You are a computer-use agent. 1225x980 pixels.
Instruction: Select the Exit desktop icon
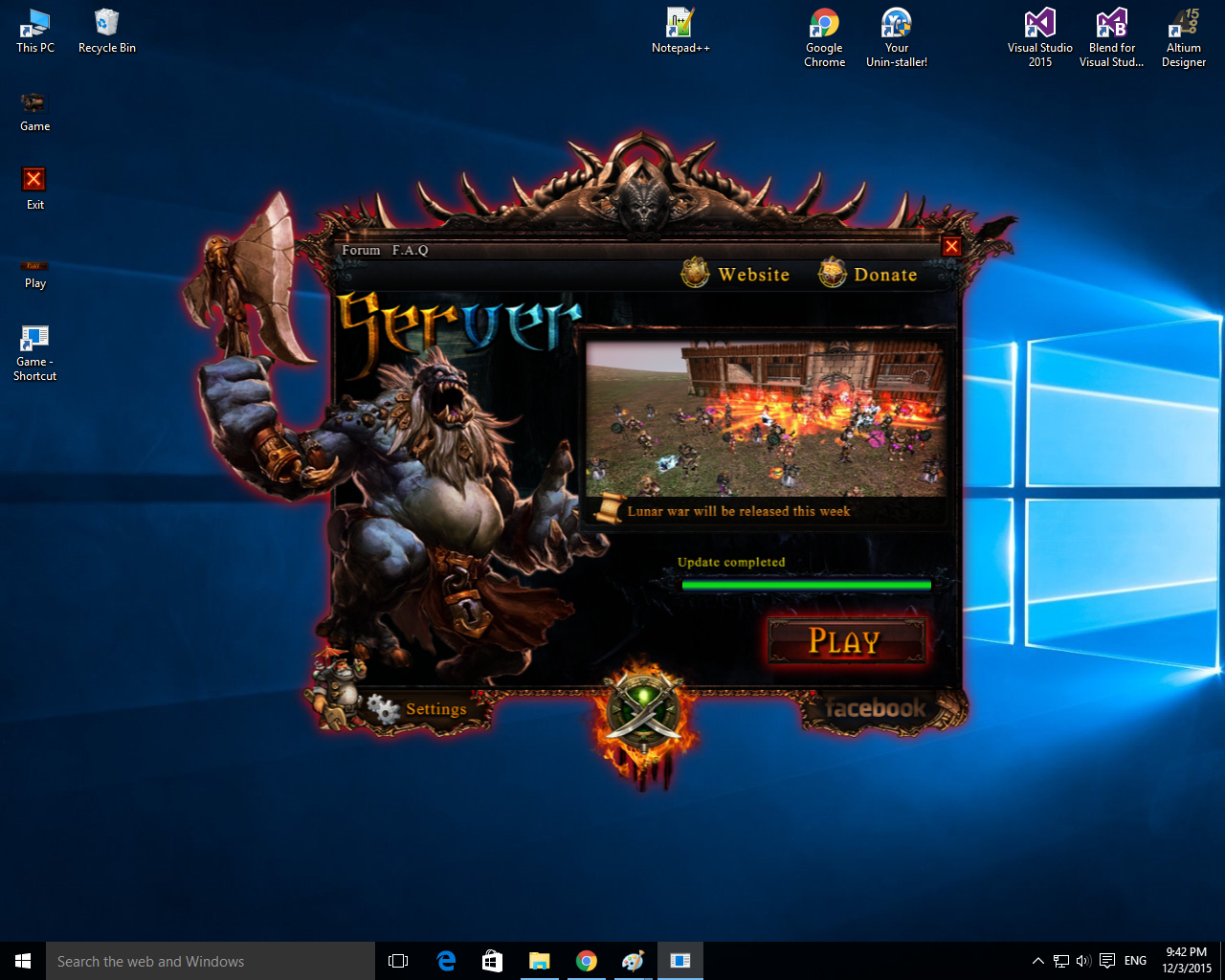click(x=34, y=189)
